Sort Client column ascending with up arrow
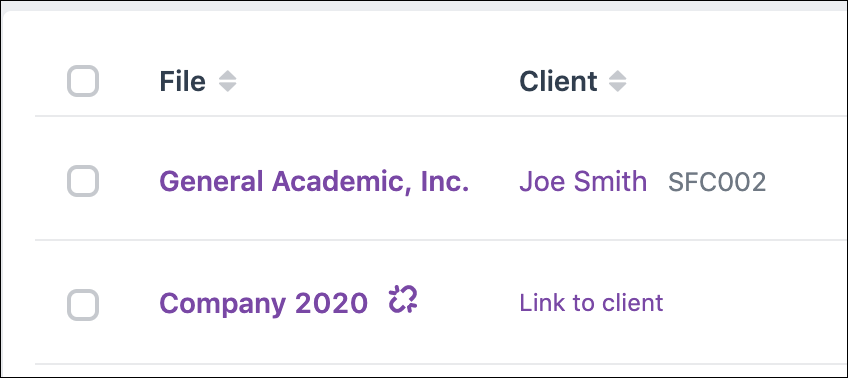This screenshot has width=848, height=378. click(x=618, y=76)
